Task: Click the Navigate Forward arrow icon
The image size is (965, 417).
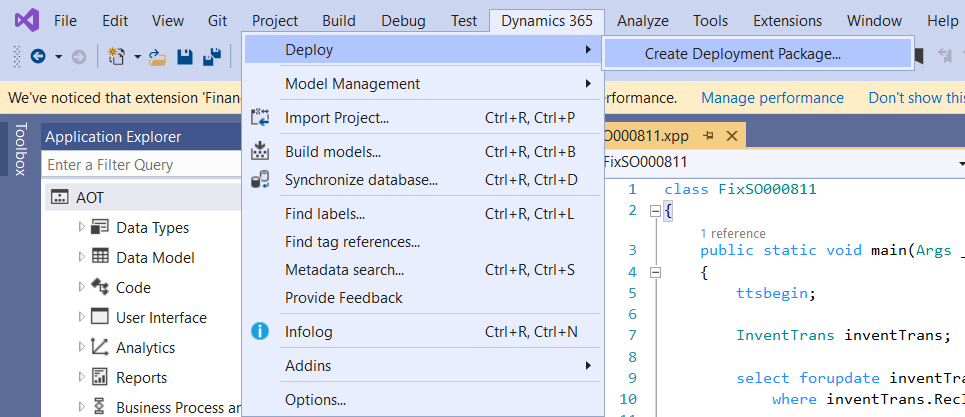Action: [79, 57]
